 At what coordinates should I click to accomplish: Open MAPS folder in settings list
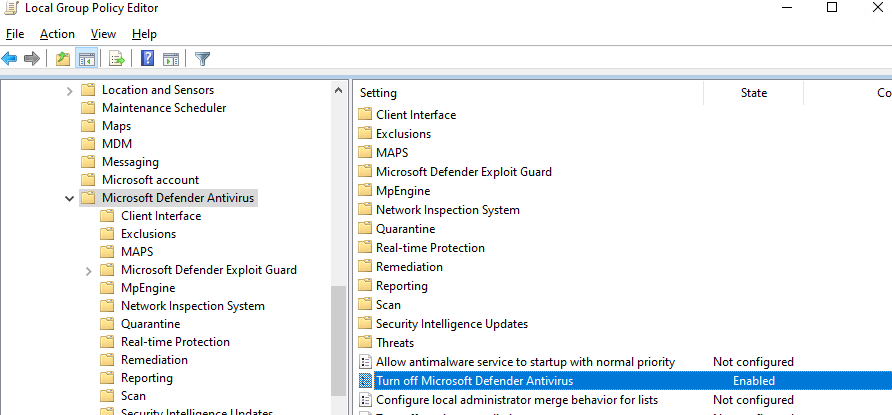pos(392,153)
